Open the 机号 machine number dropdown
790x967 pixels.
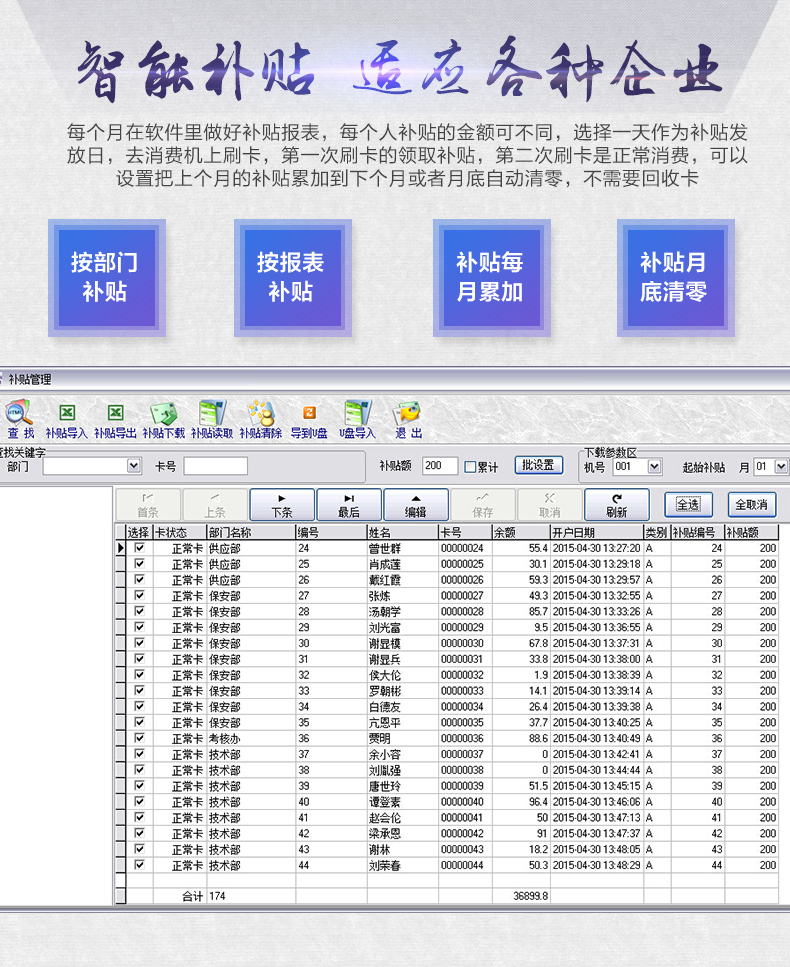pos(654,467)
